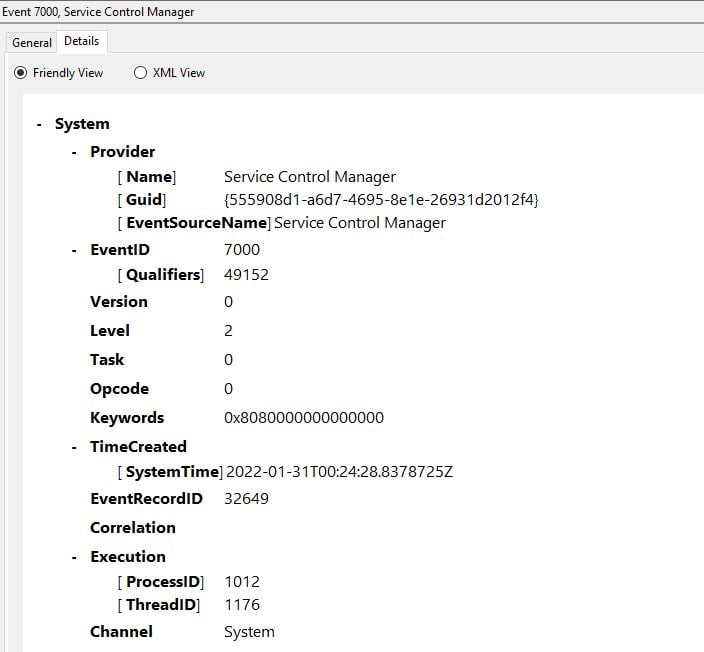Click the Provider heading
The width and height of the screenshot is (704, 652).
(x=123, y=152)
